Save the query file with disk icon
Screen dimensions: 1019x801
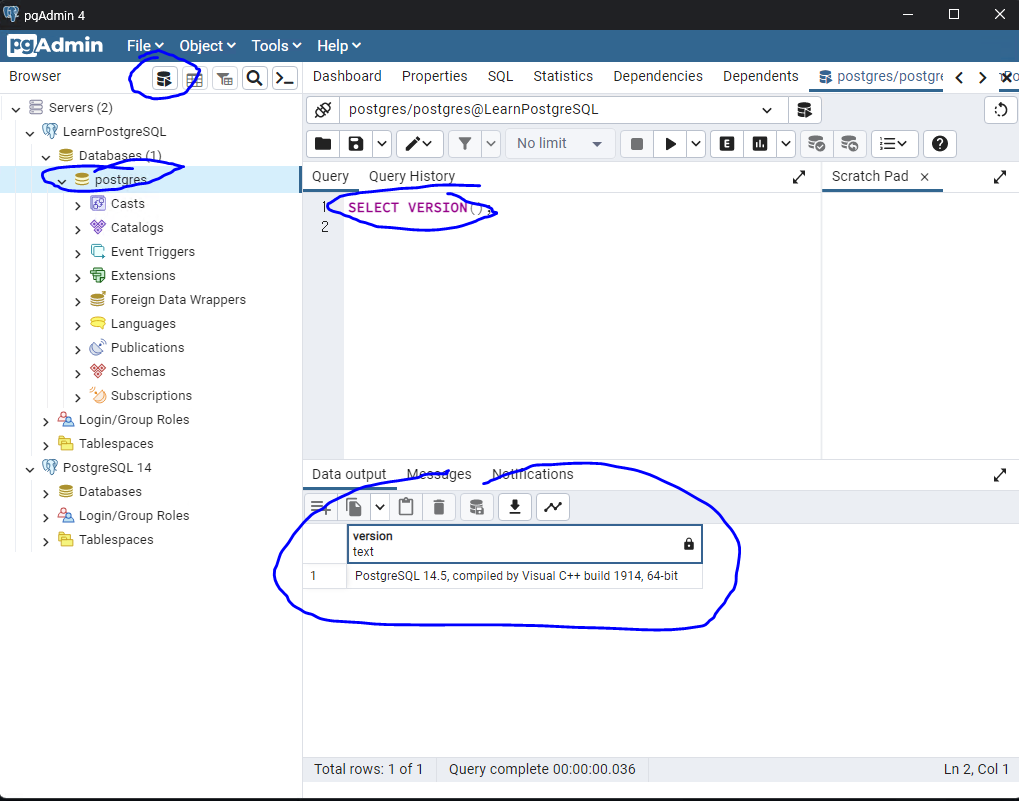coord(356,144)
